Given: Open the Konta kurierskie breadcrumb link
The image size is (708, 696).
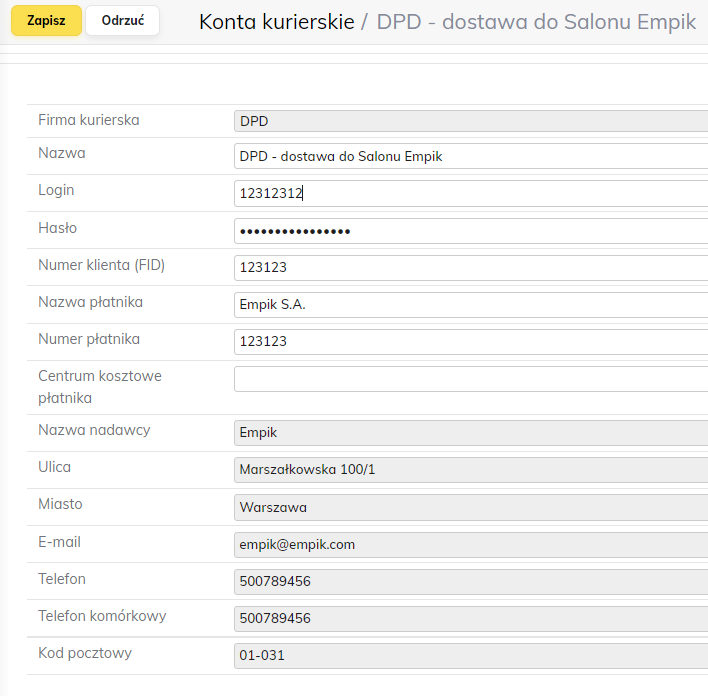Looking at the screenshot, I should pyautogui.click(x=276, y=21).
